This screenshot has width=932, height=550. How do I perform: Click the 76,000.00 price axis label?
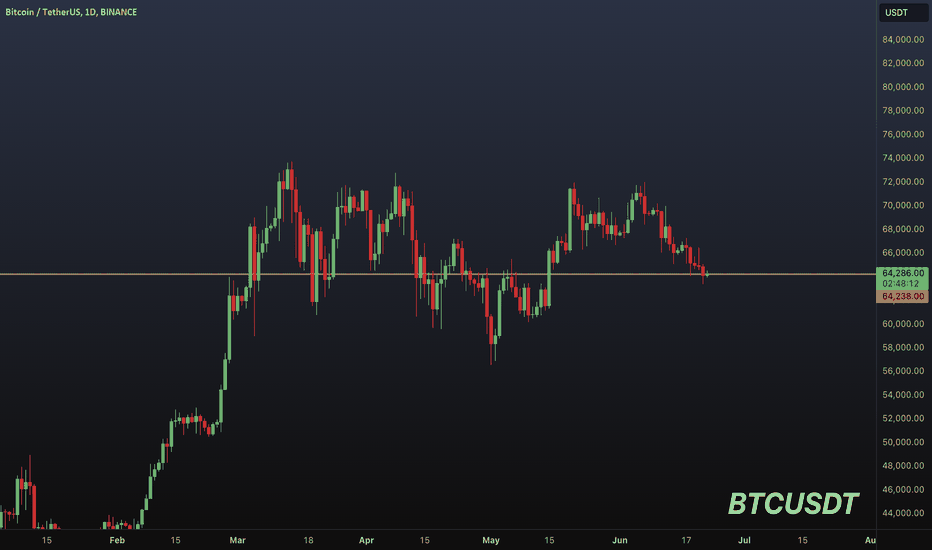tap(903, 134)
